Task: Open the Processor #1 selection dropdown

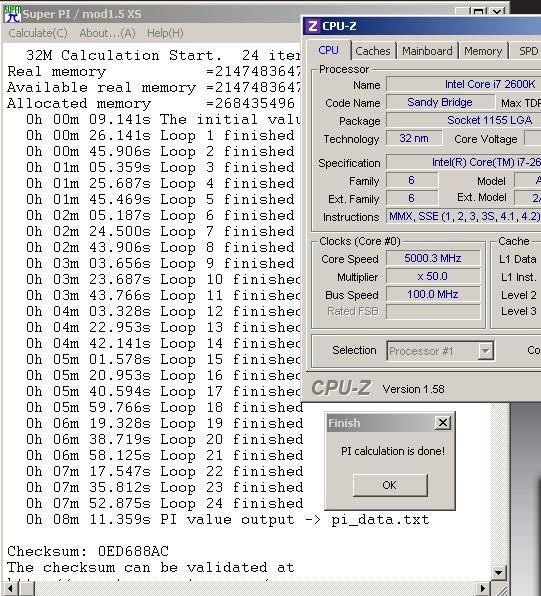Action: 440,351
